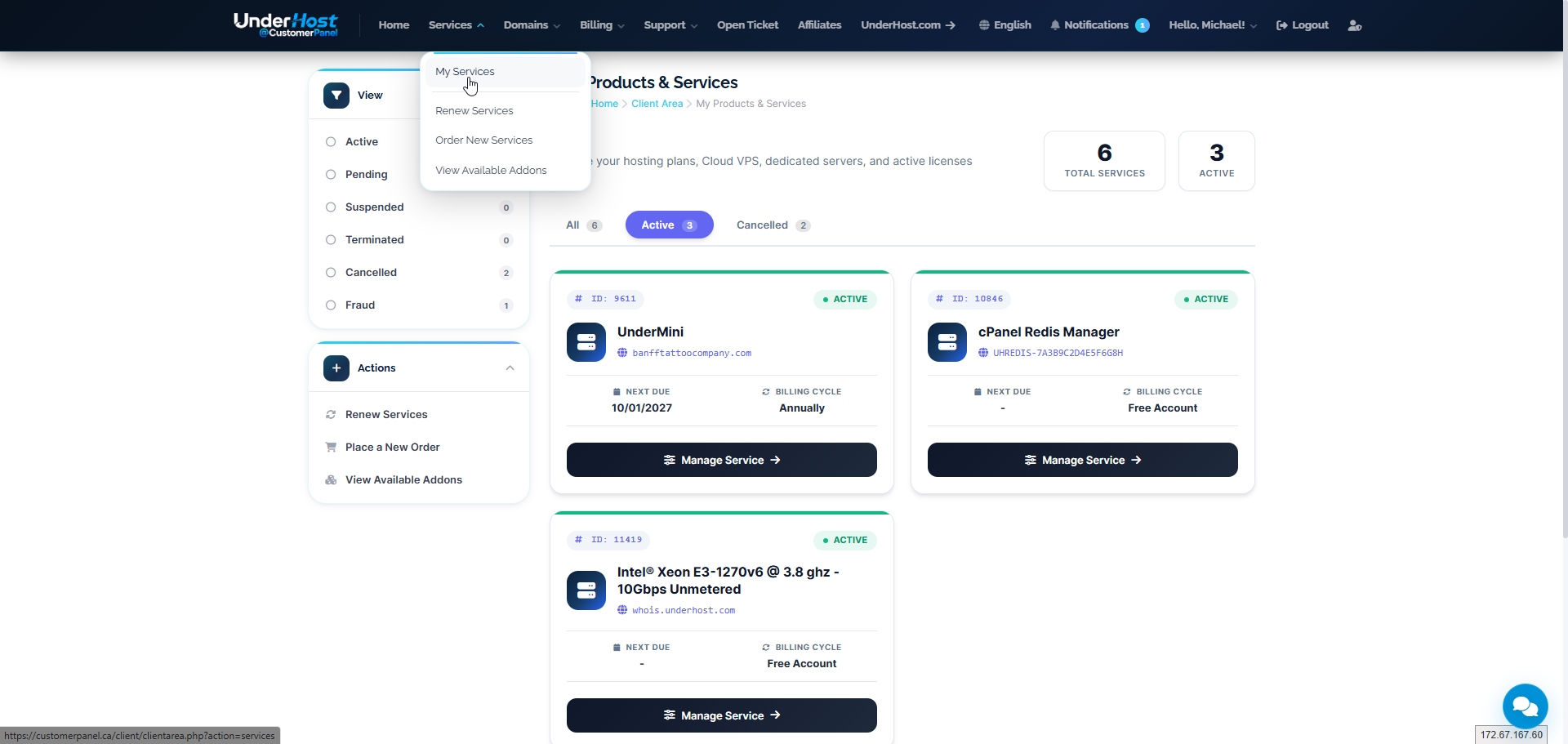Collapse the Actions panel chevron
Viewport: 1568px width, 744px height.
point(510,368)
